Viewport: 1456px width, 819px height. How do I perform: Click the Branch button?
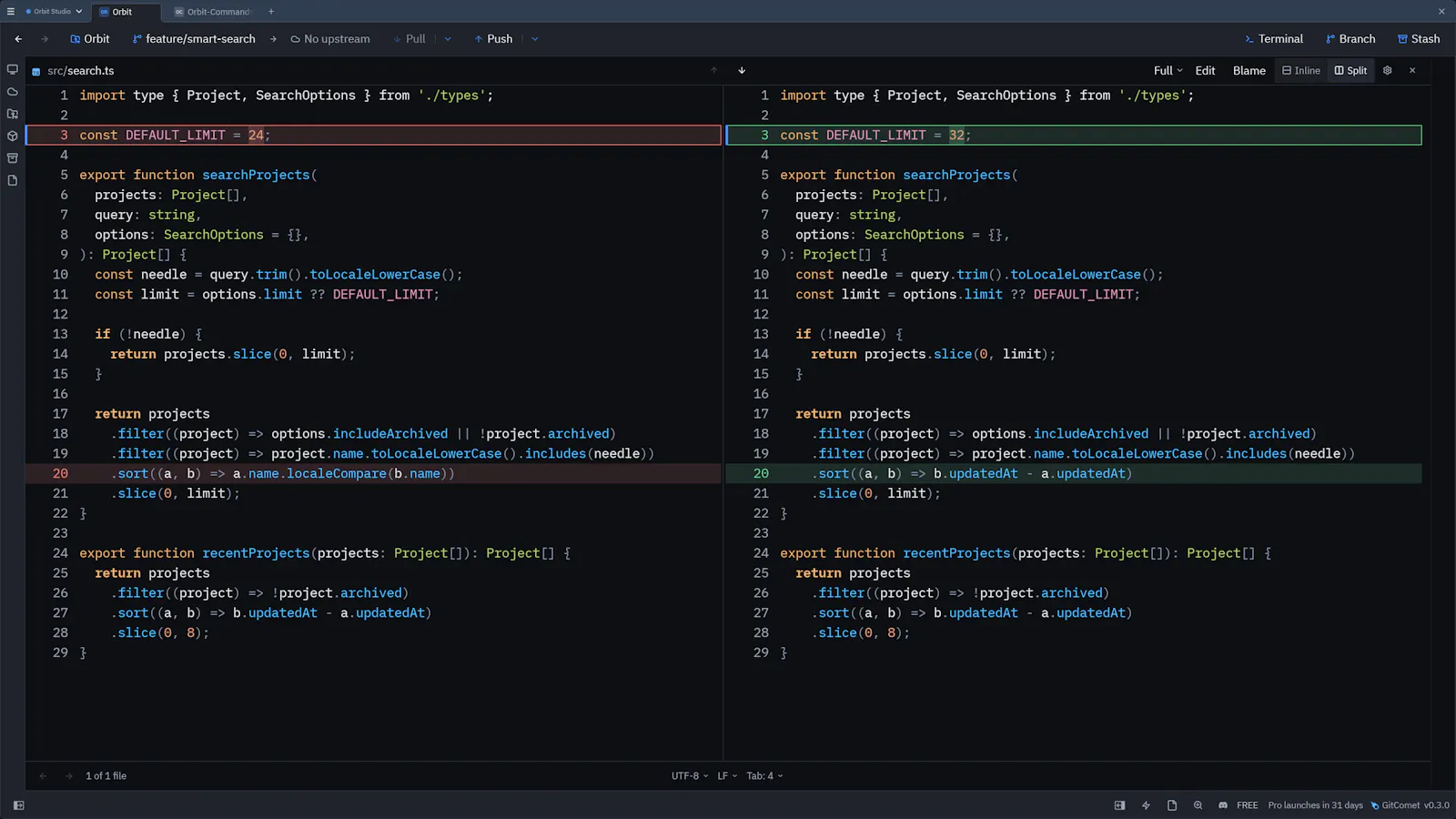pyautogui.click(x=1350, y=39)
